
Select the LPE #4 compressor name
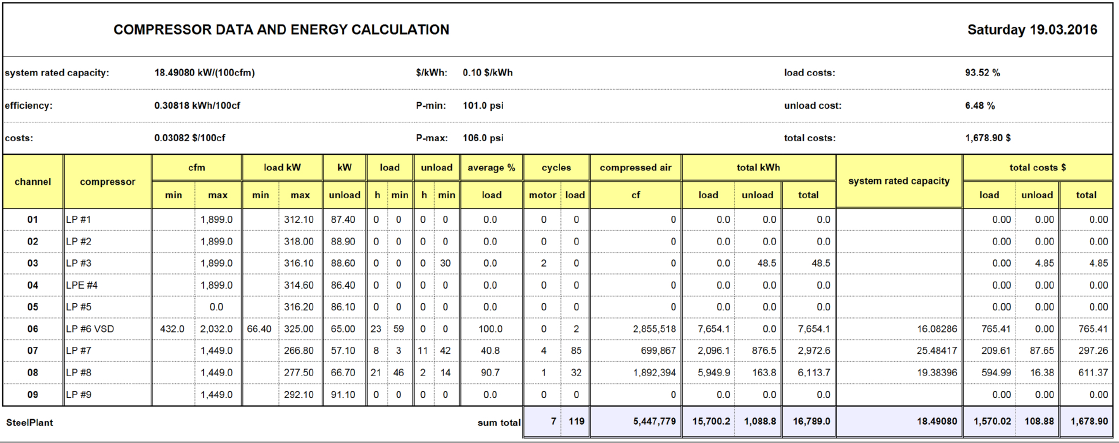(x=81, y=285)
